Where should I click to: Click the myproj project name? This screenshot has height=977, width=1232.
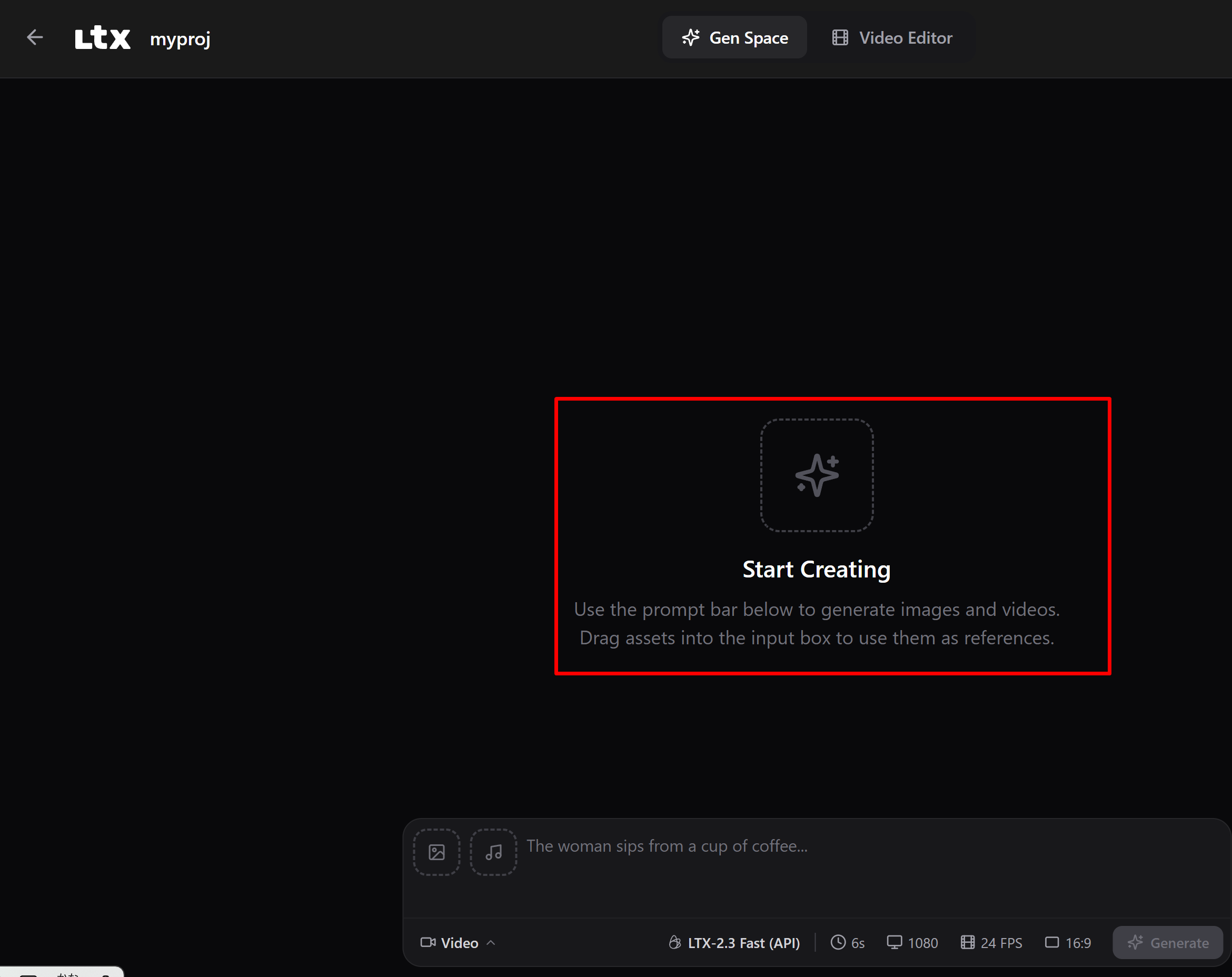(180, 38)
